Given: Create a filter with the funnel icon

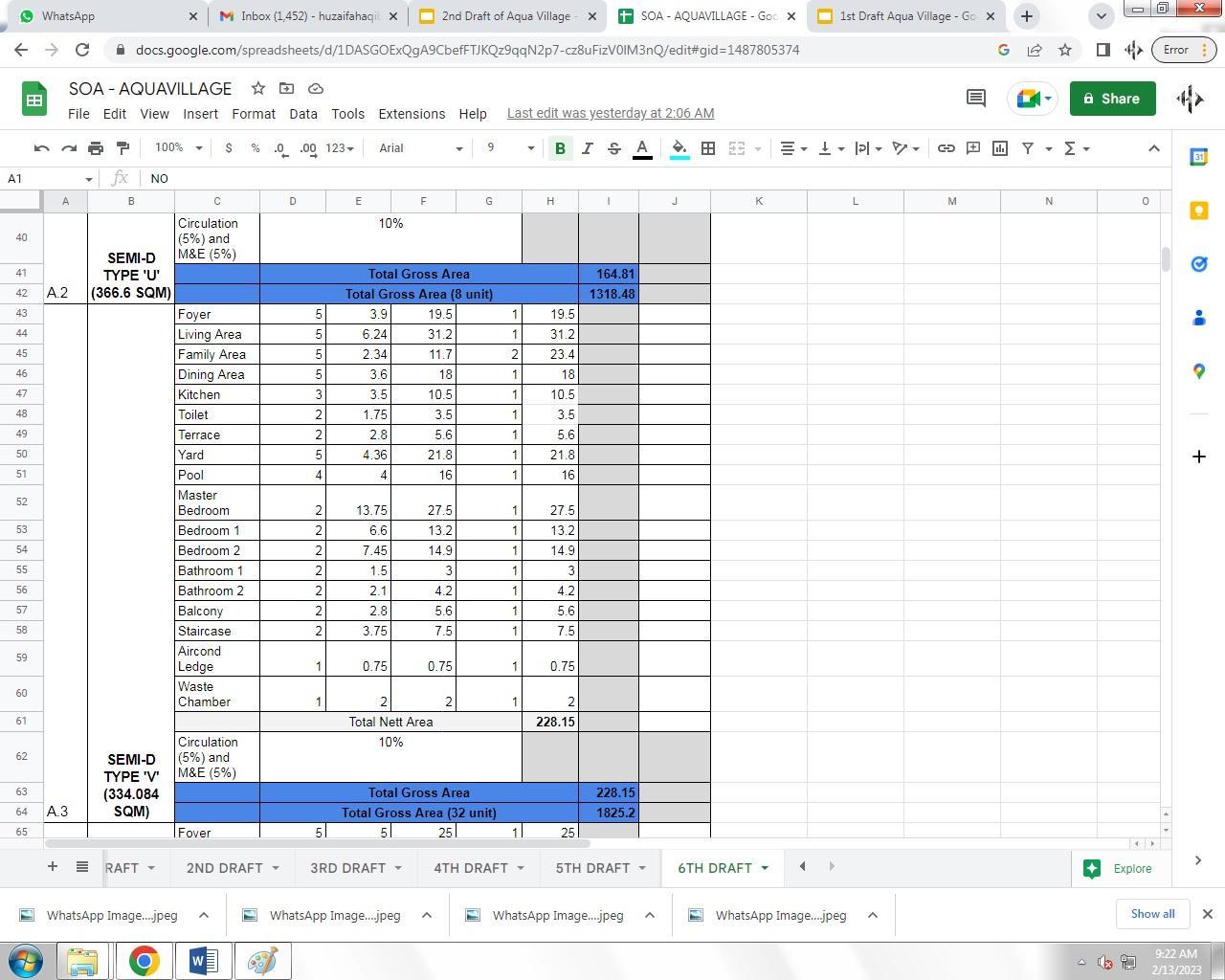Looking at the screenshot, I should [1028, 148].
